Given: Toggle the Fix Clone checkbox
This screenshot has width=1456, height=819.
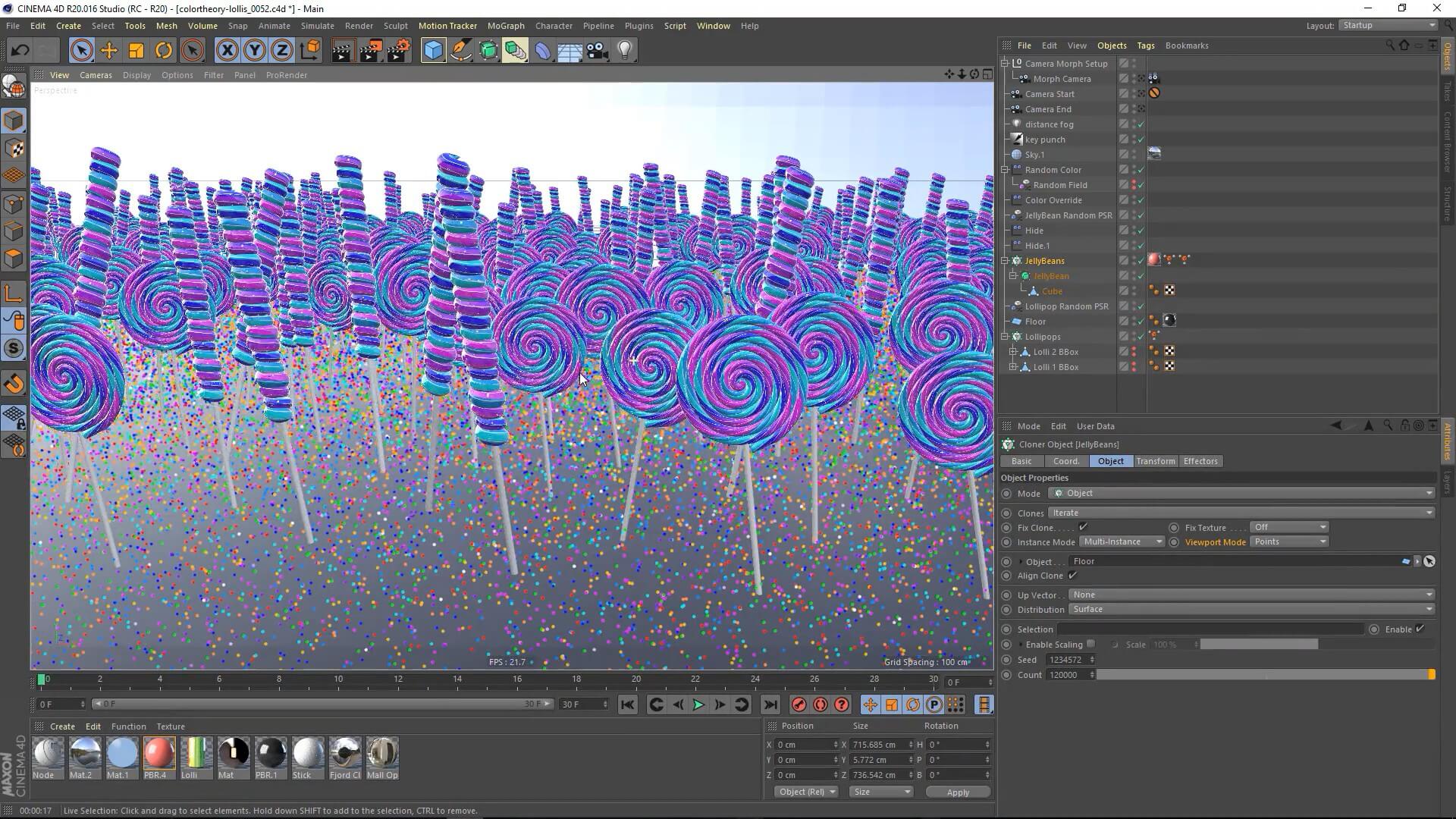Looking at the screenshot, I should click(x=1083, y=527).
